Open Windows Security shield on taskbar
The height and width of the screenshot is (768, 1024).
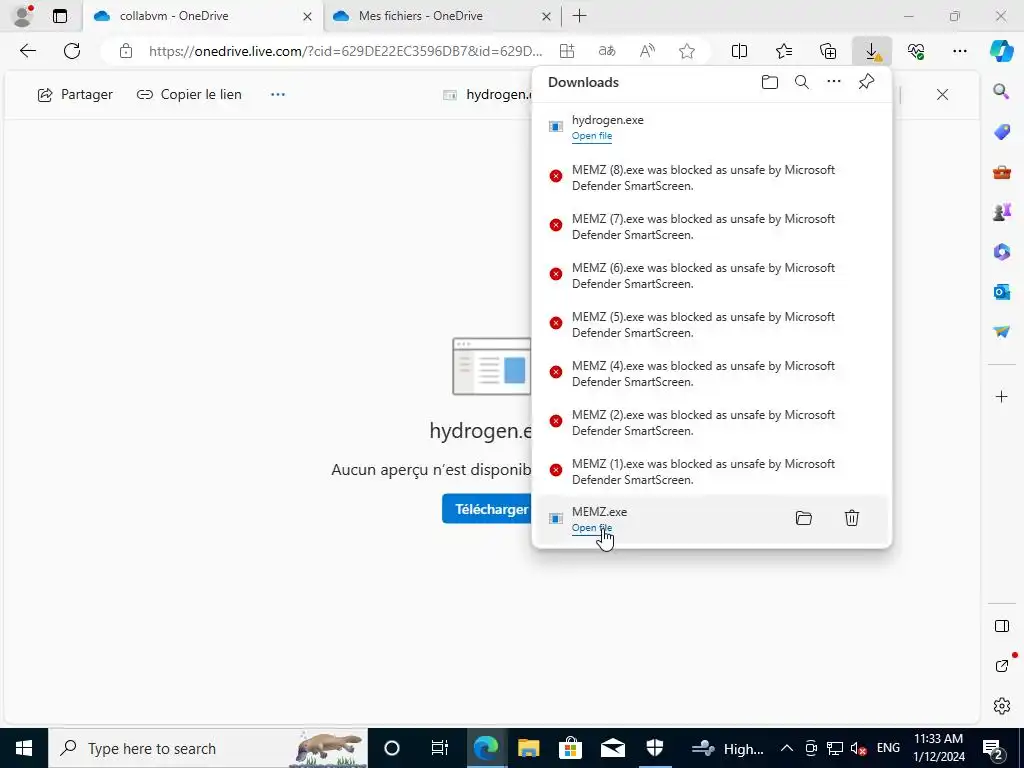coord(654,748)
